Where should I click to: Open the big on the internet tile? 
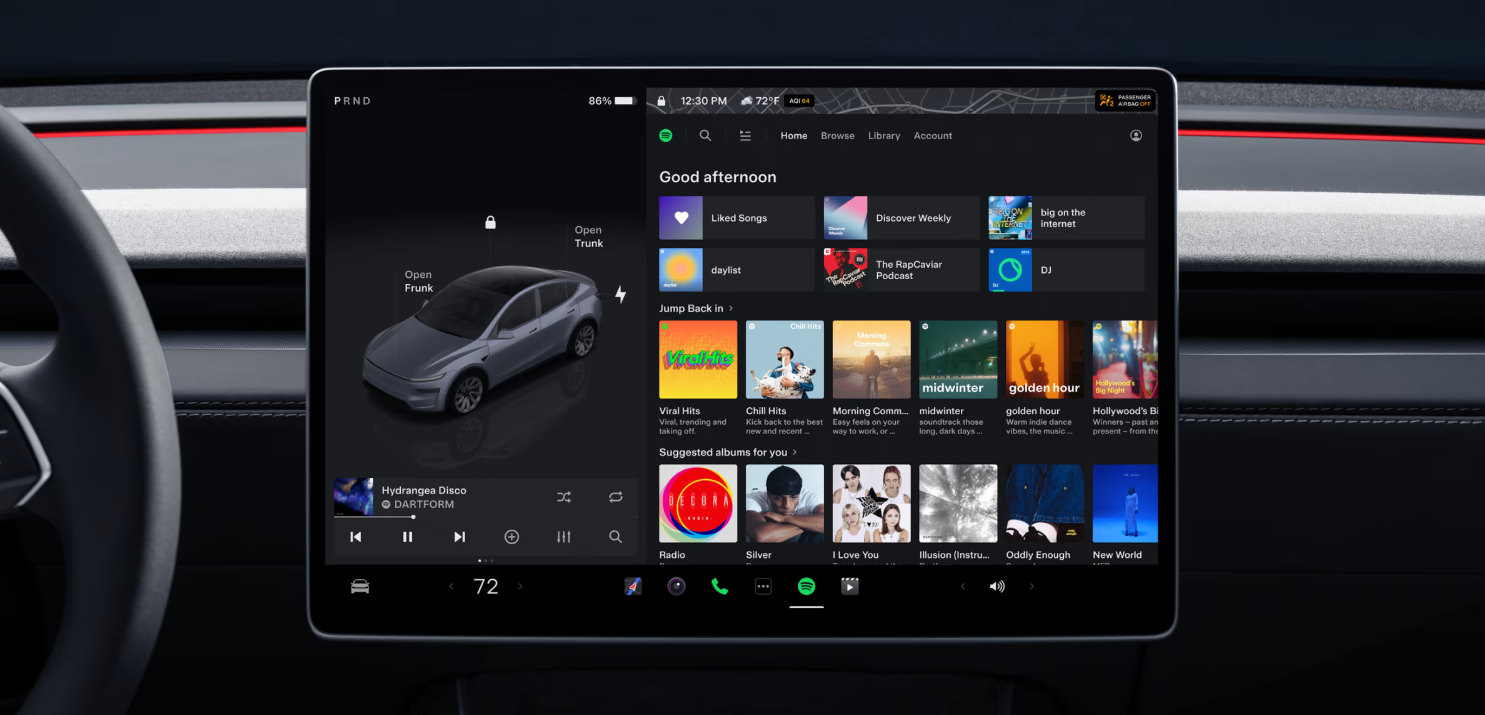[1067, 218]
